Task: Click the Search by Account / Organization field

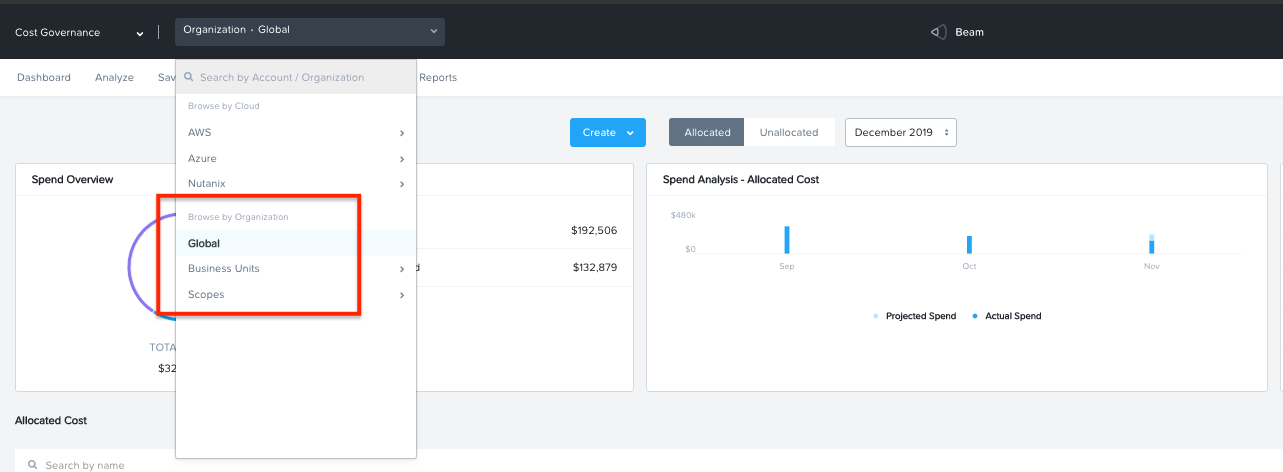Action: pos(296,77)
